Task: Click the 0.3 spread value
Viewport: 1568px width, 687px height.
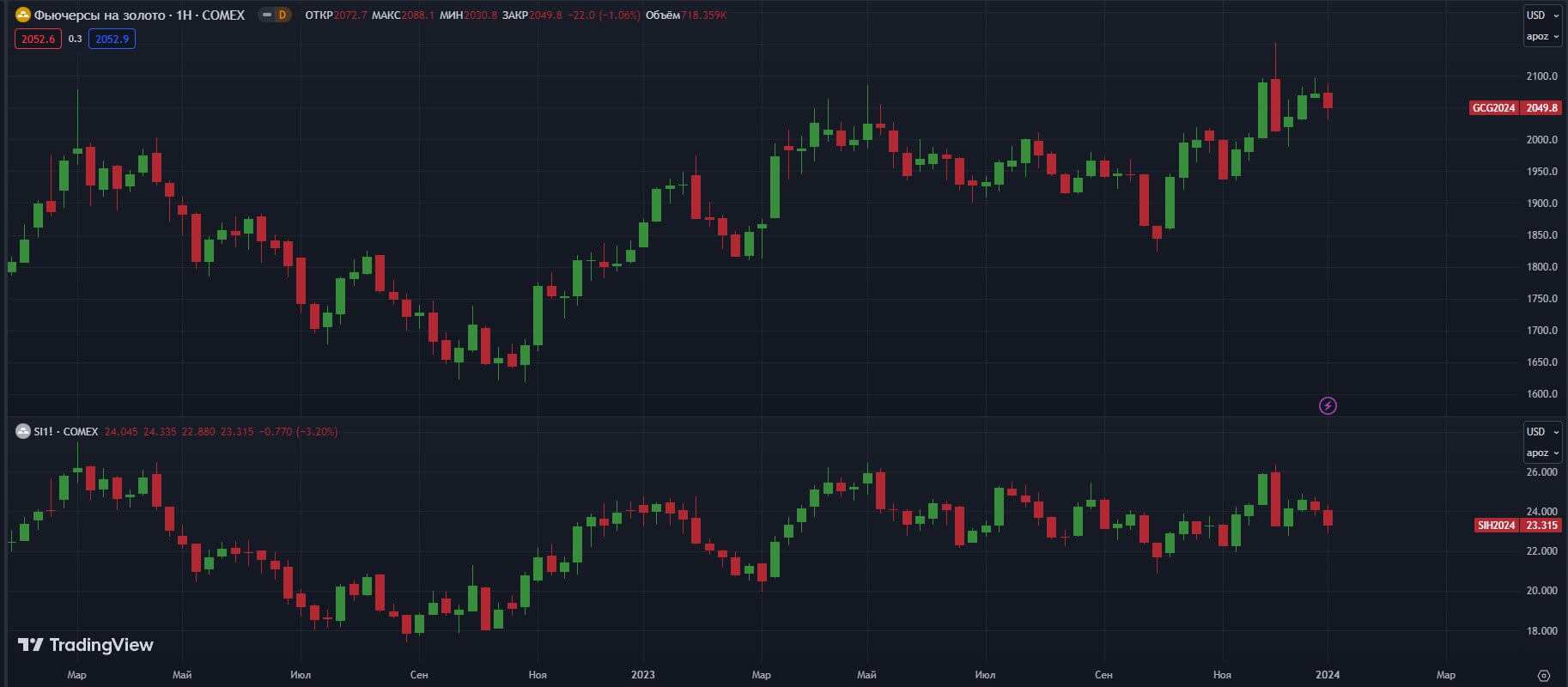Action: coord(75,39)
